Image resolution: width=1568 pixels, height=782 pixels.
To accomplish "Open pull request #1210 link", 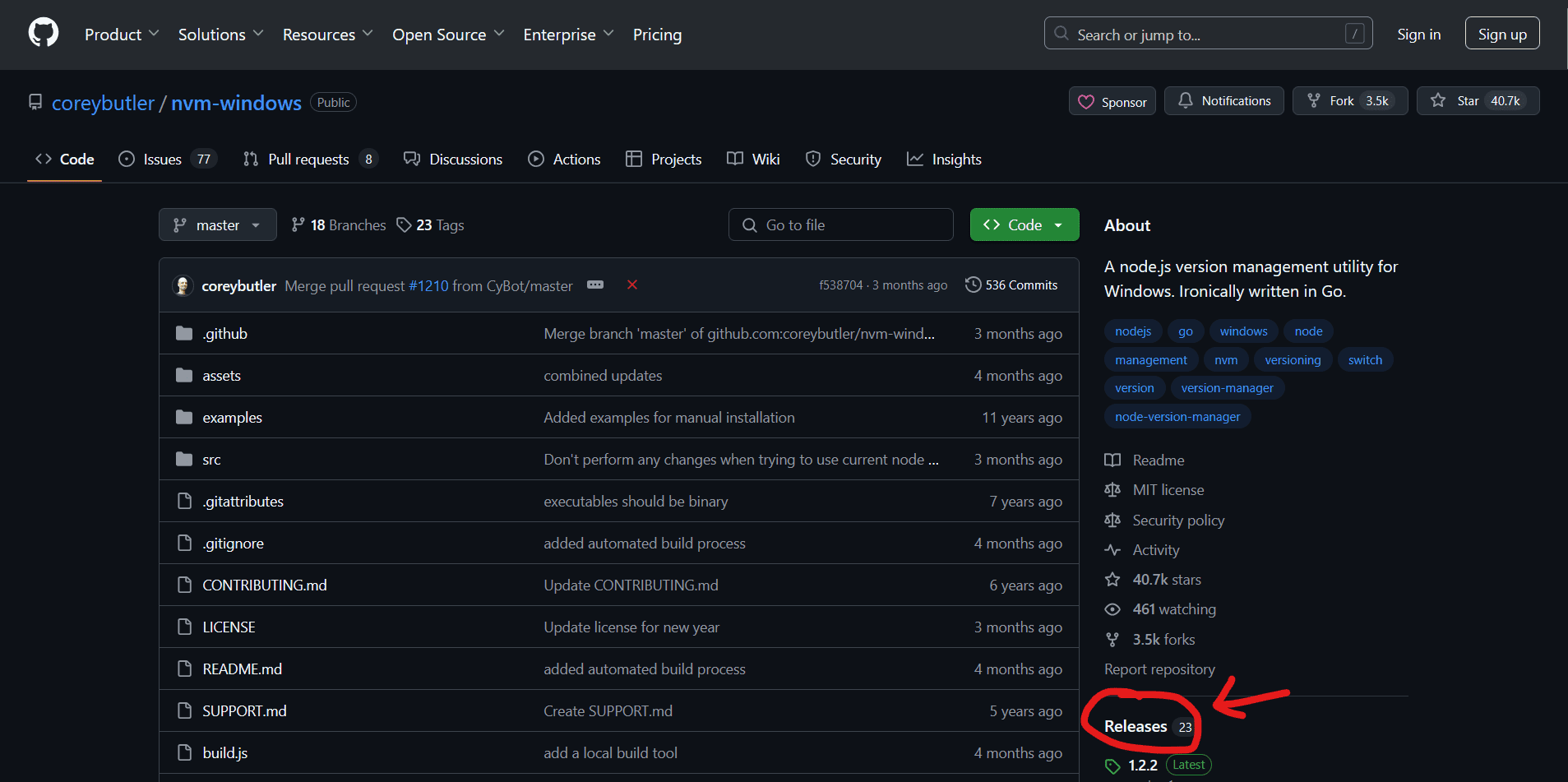I will tap(428, 285).
